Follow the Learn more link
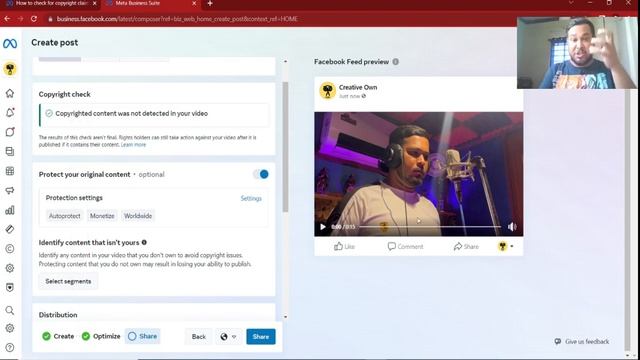The width and height of the screenshot is (640, 360). click(133, 145)
